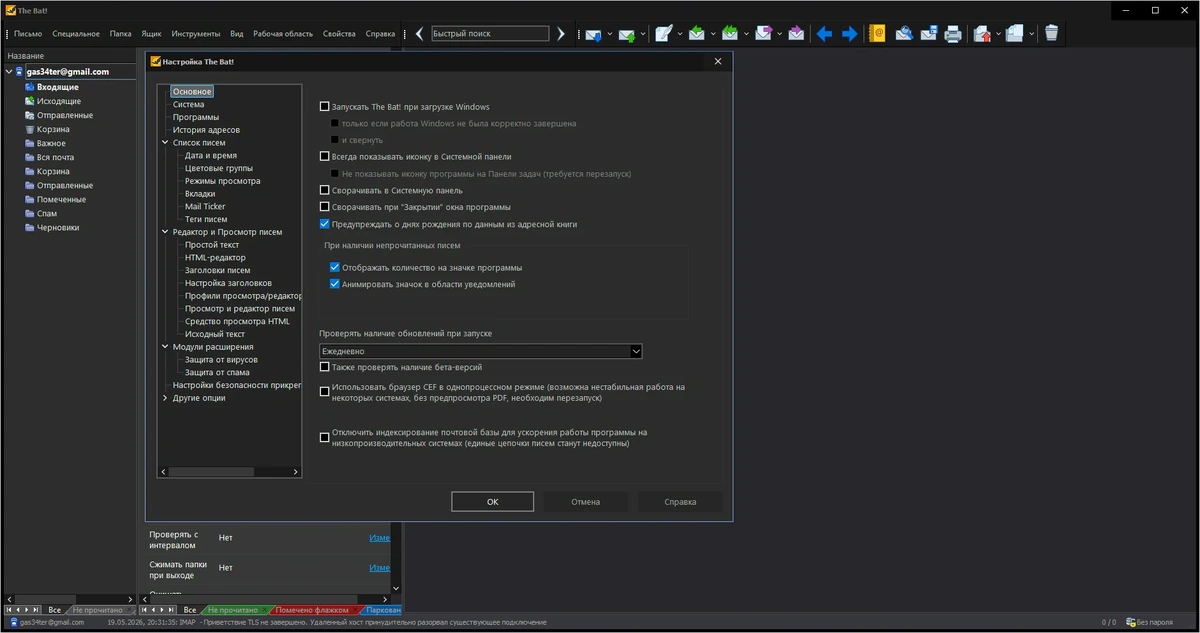Screen dimensions: 1200x633
Task: Click the Справка dialog button
Action: tap(680, 502)
